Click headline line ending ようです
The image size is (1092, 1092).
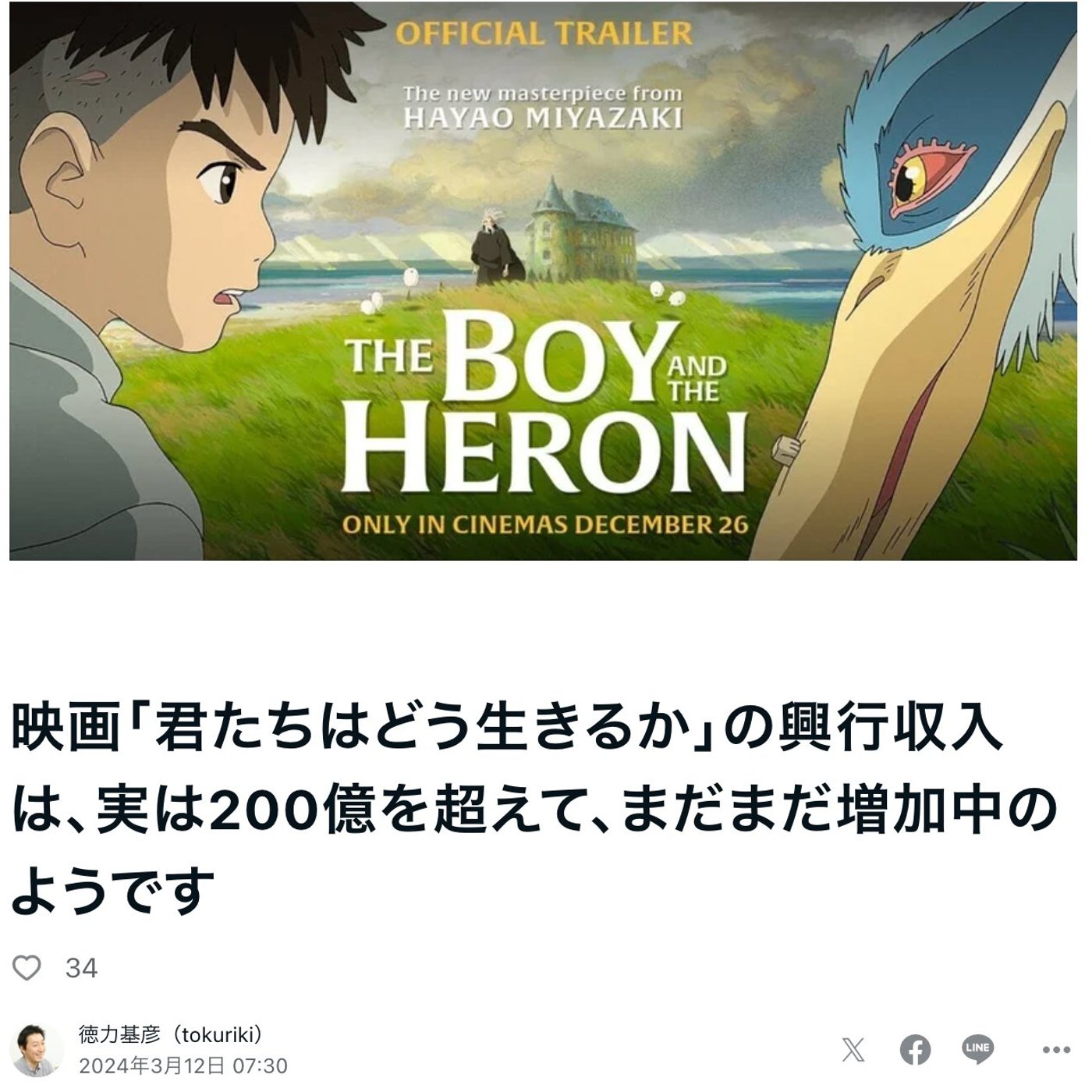[113, 891]
